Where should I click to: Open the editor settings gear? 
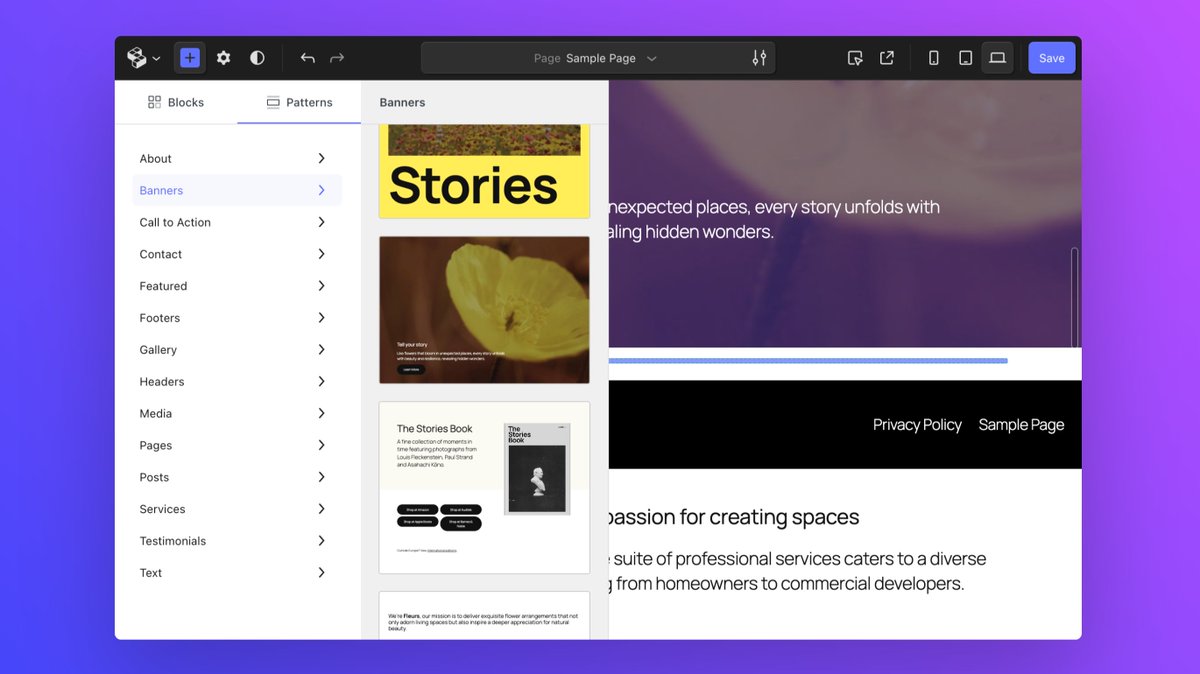pos(223,57)
